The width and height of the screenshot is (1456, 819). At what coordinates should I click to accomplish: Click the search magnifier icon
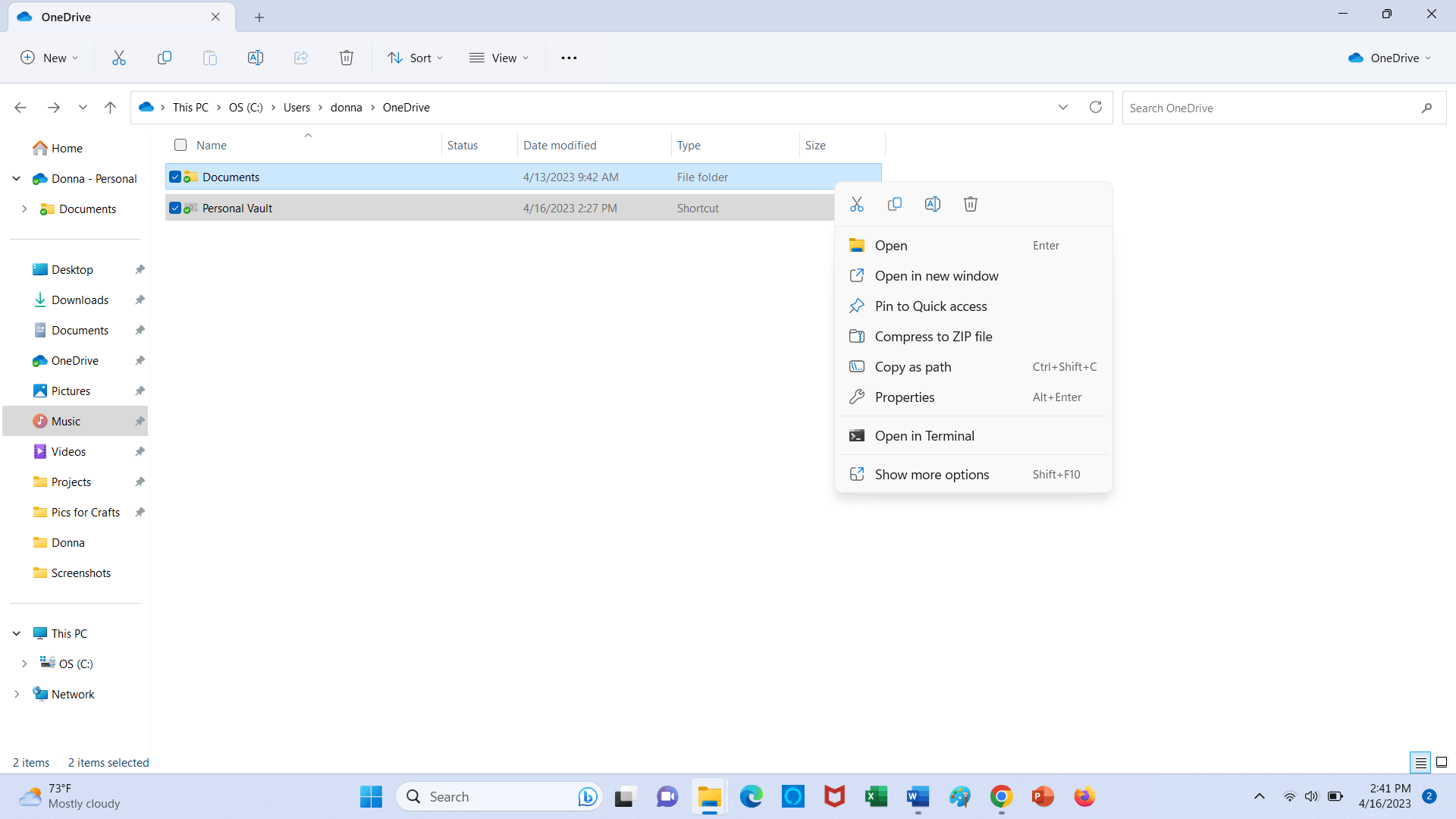click(x=1426, y=108)
